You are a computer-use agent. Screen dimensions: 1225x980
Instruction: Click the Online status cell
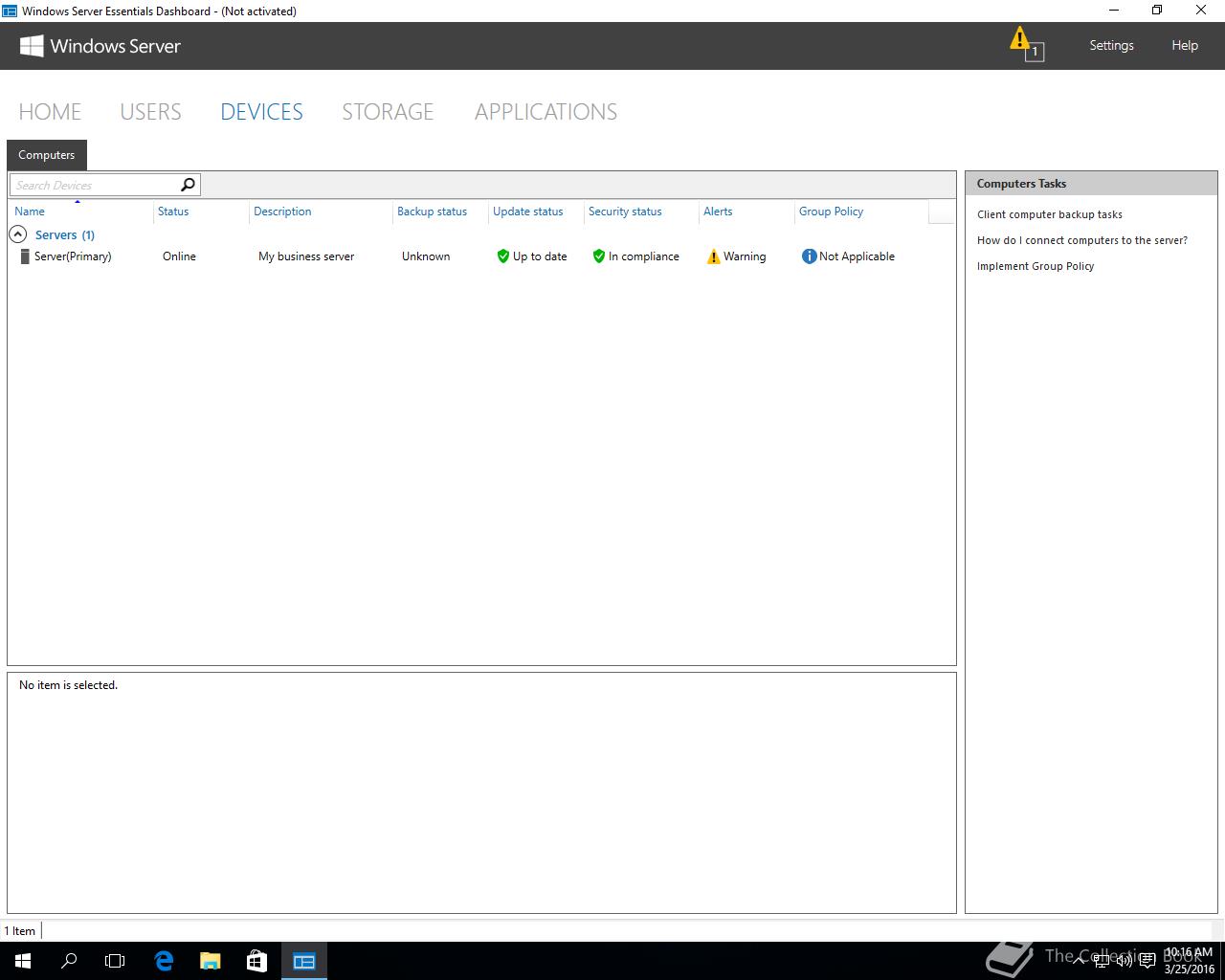[179, 256]
